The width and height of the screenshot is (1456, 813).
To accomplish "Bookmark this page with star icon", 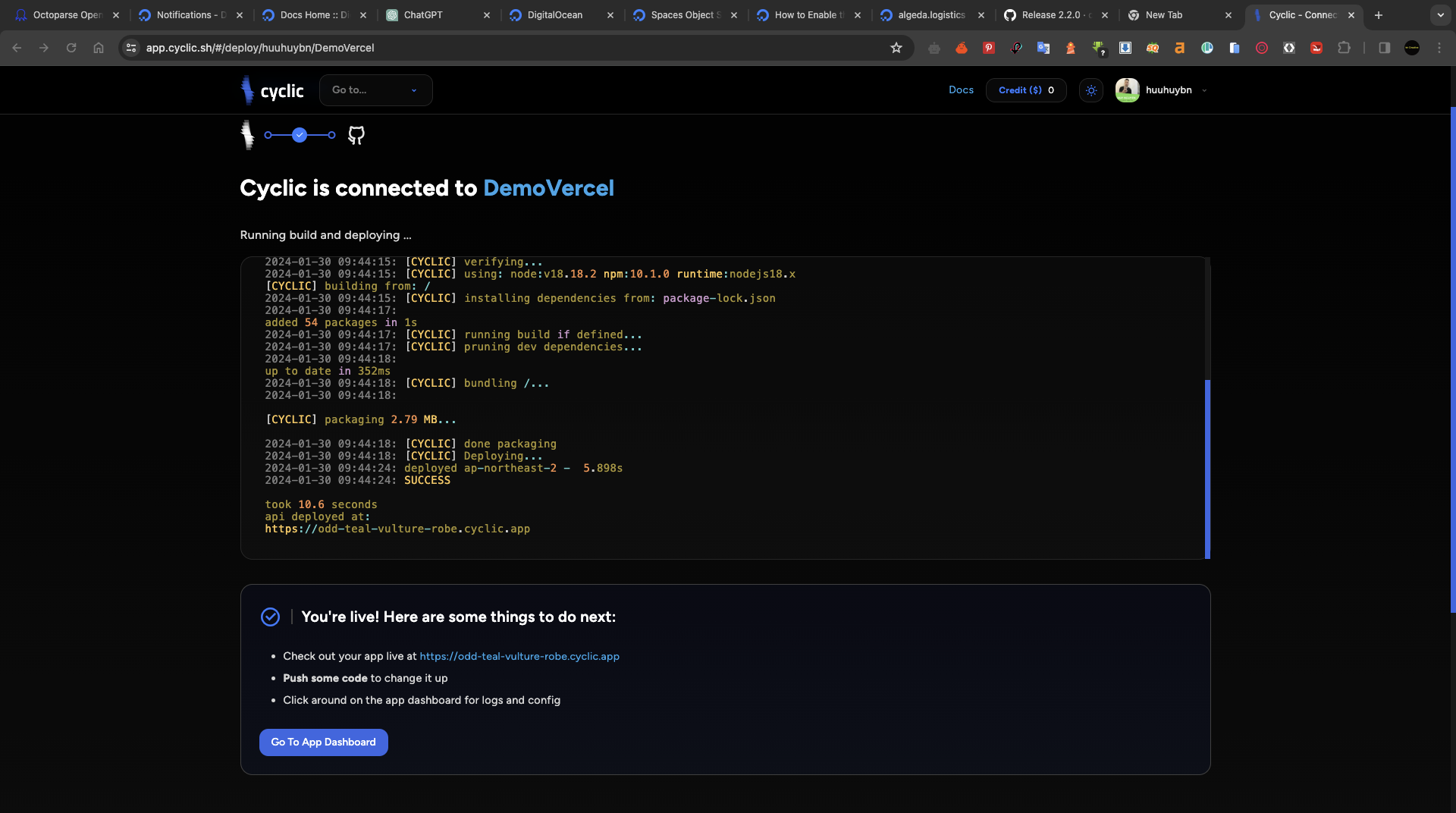I will point(896,48).
